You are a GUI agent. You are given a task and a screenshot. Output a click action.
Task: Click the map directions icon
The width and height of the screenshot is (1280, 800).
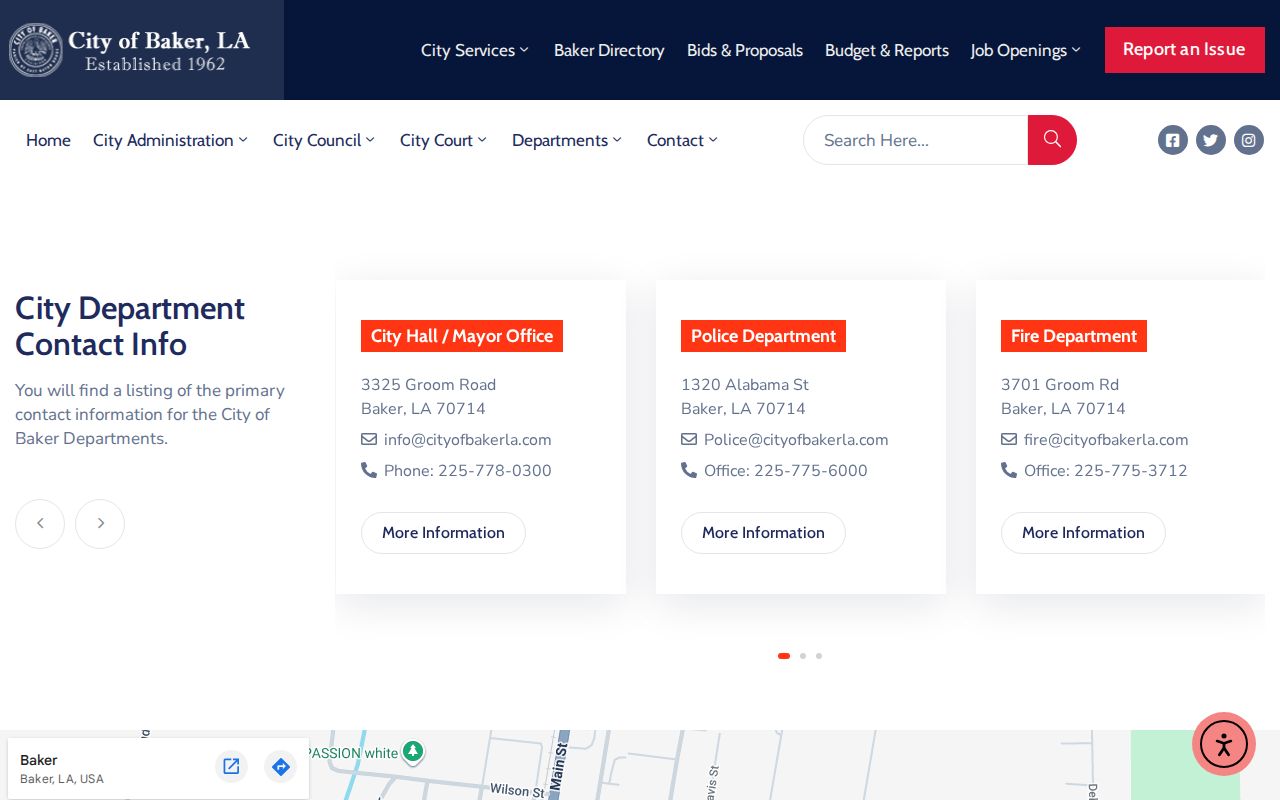coord(281,767)
